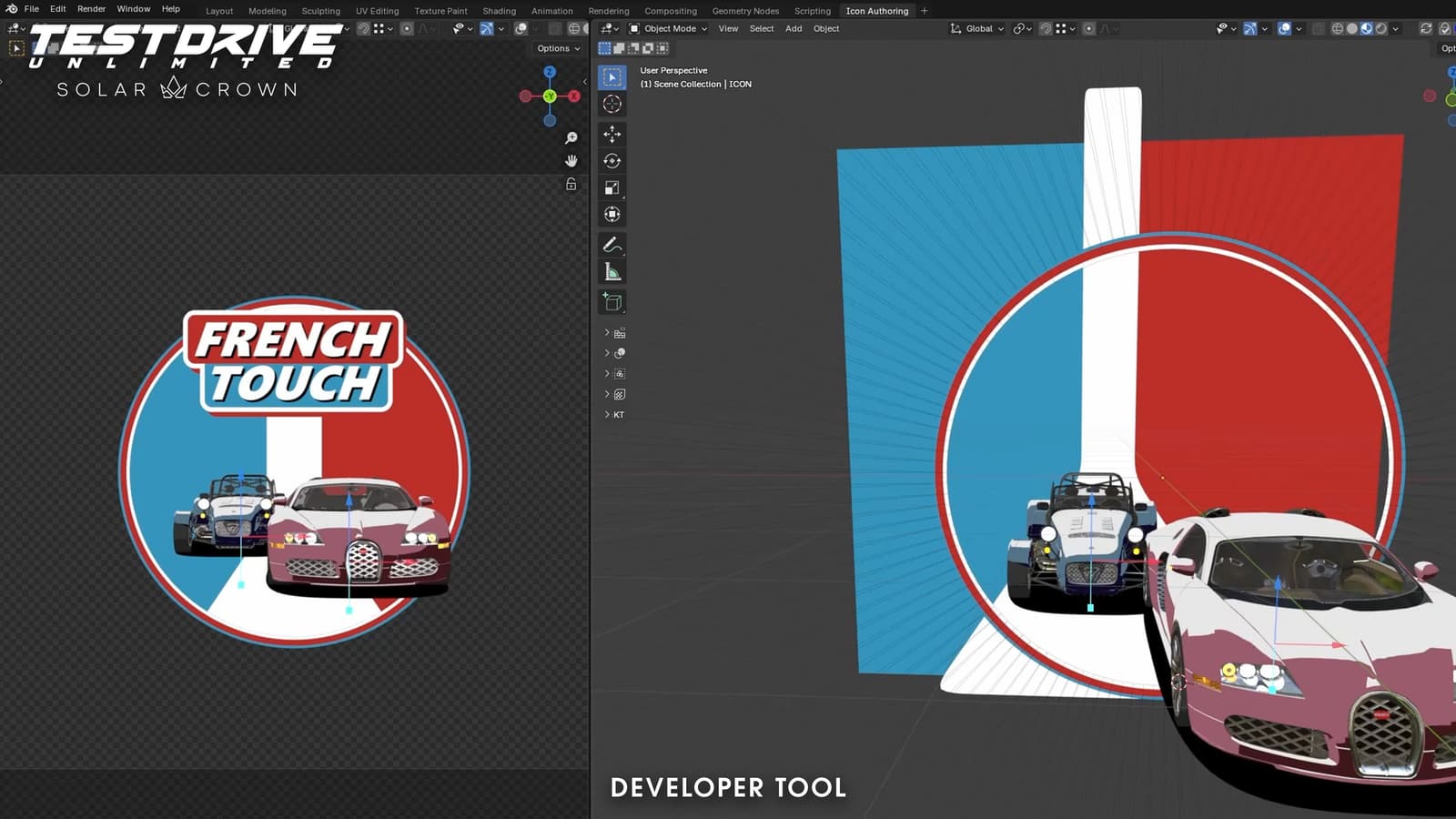Click the Blender logo menu icon

(x=12, y=9)
